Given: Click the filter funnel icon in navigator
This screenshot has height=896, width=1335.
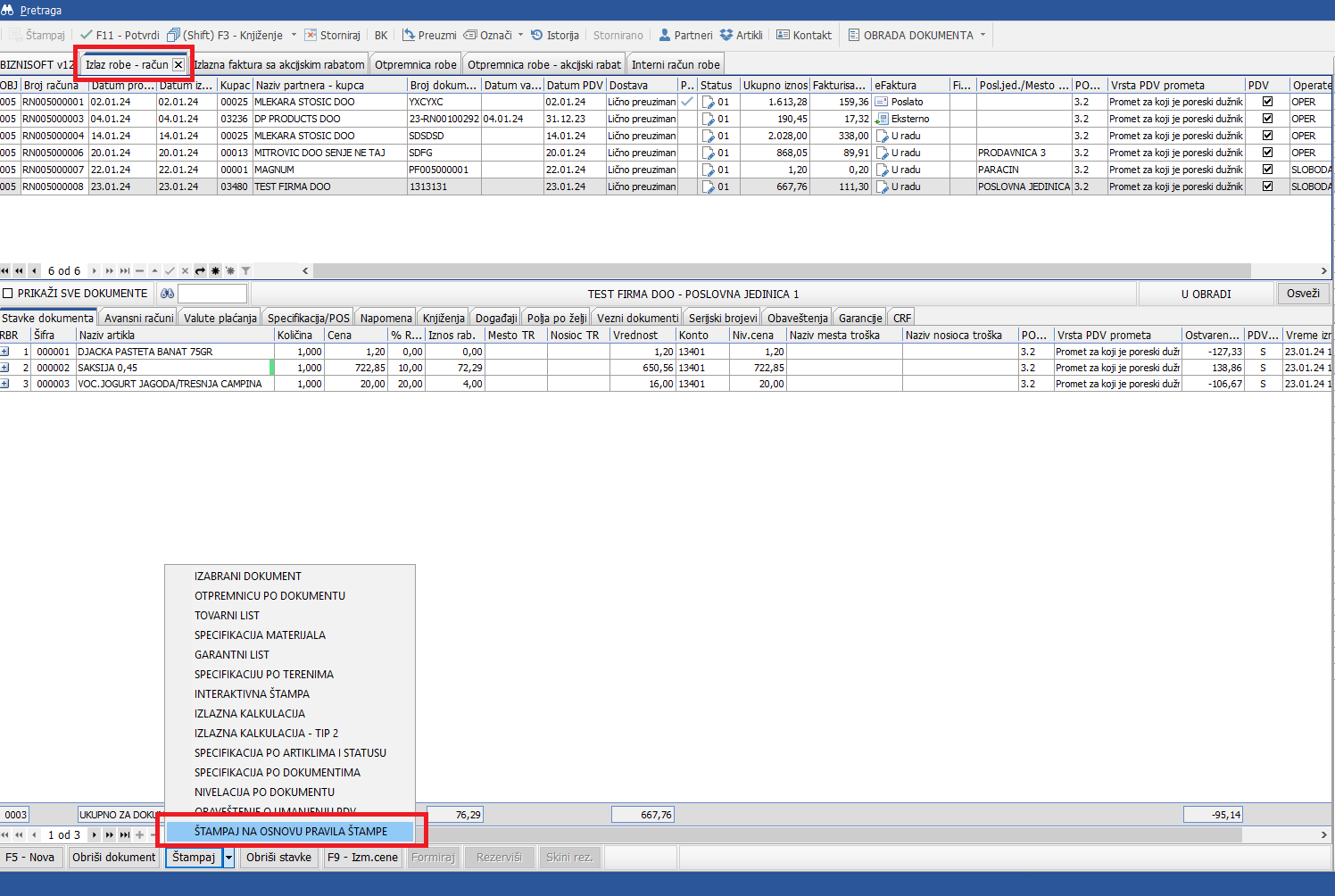Looking at the screenshot, I should (x=245, y=270).
